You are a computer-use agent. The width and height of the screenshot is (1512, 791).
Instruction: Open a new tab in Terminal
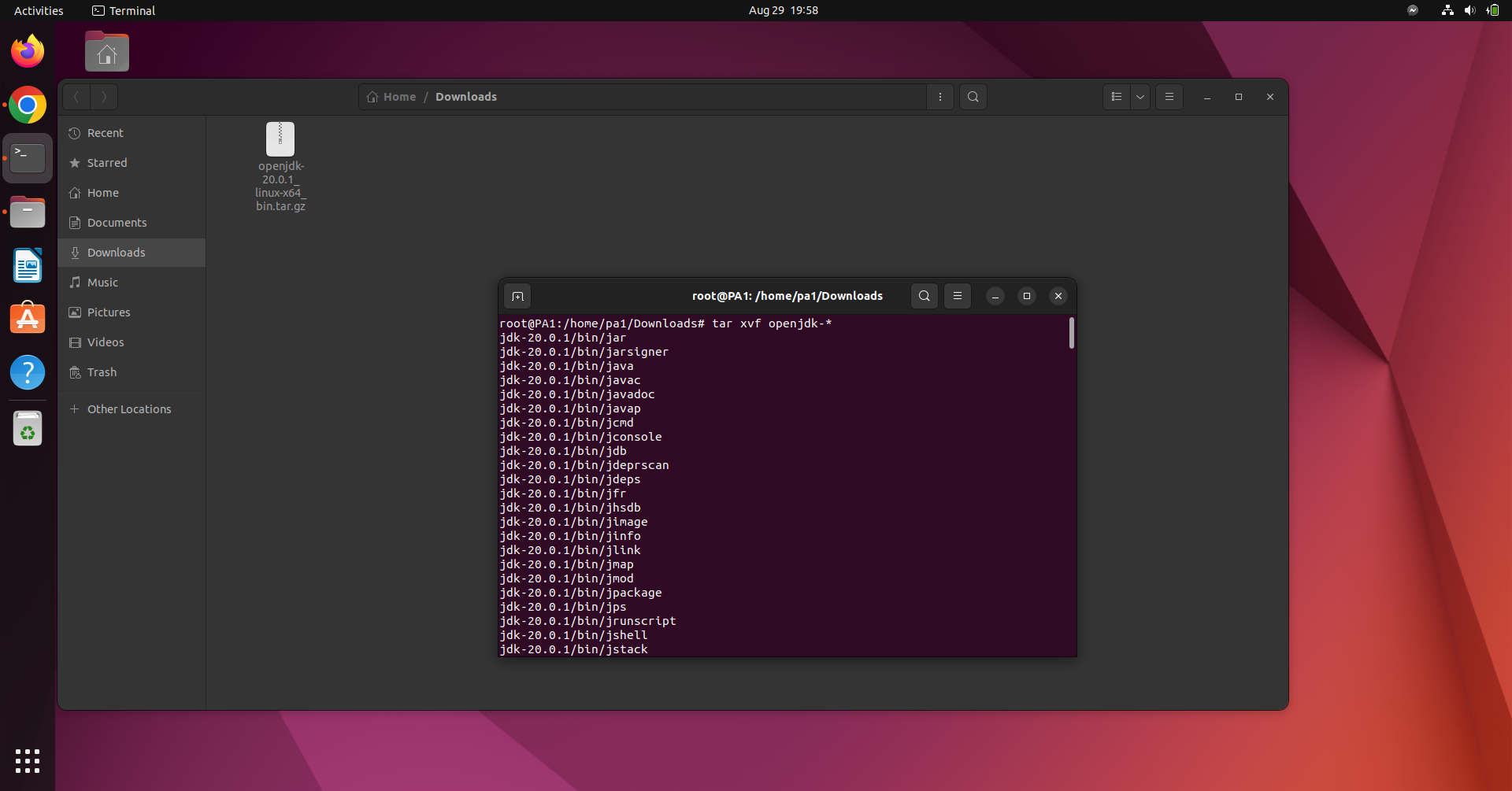tap(517, 296)
